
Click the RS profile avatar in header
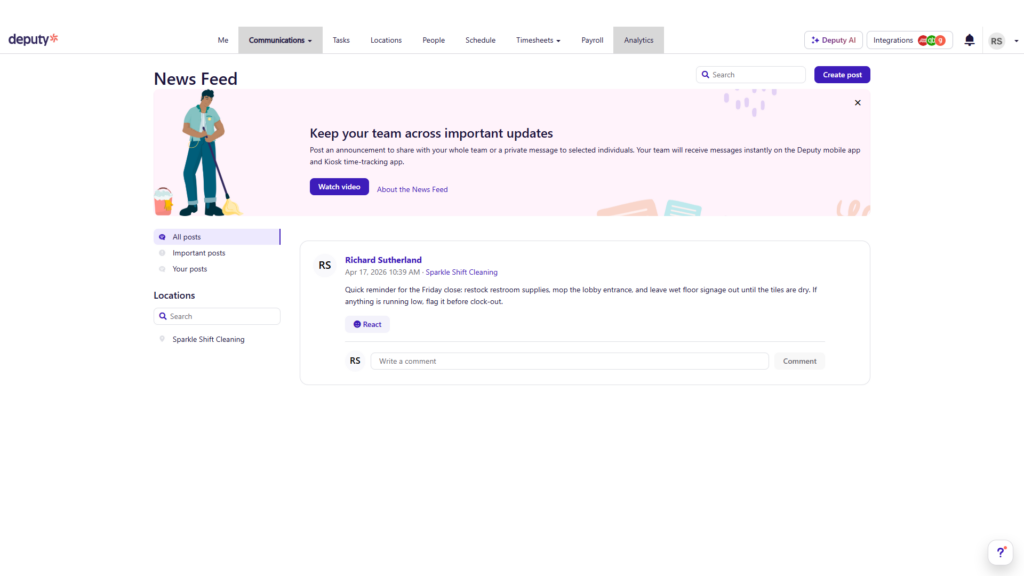click(996, 40)
